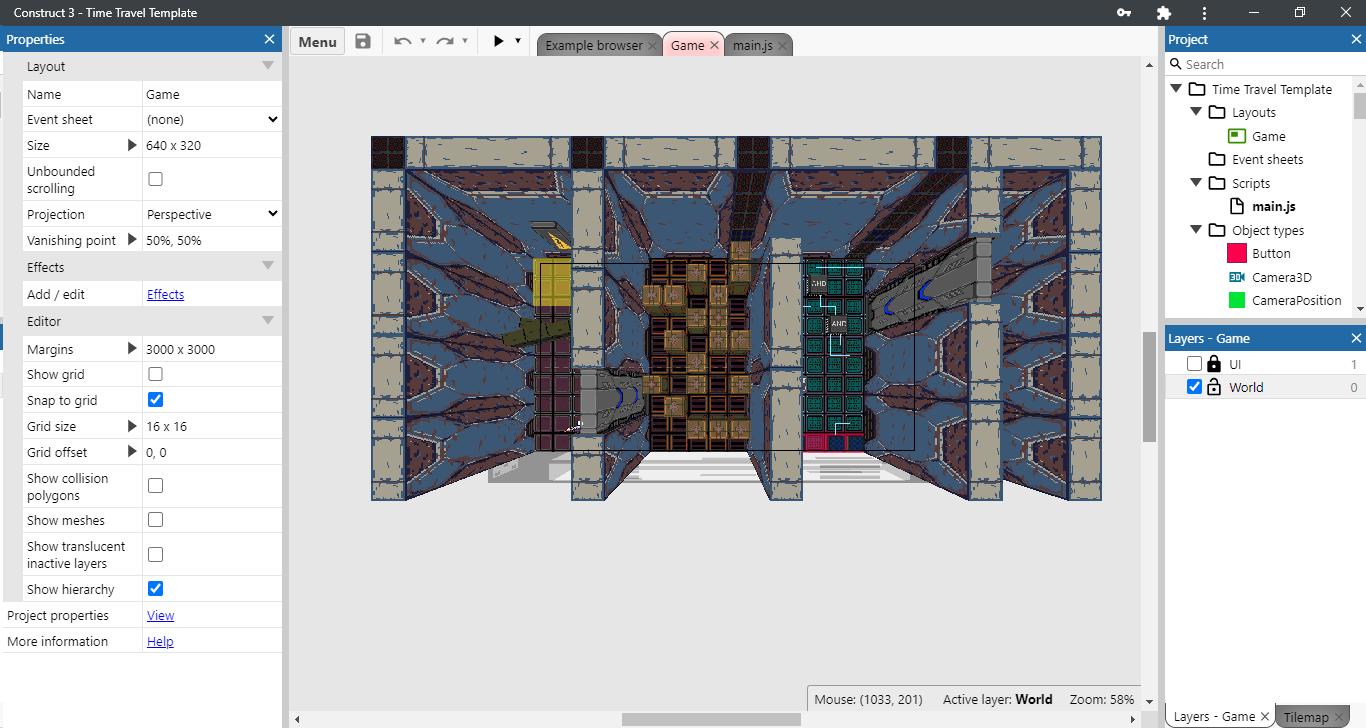Open the preview options dropdown arrow

(x=518, y=41)
